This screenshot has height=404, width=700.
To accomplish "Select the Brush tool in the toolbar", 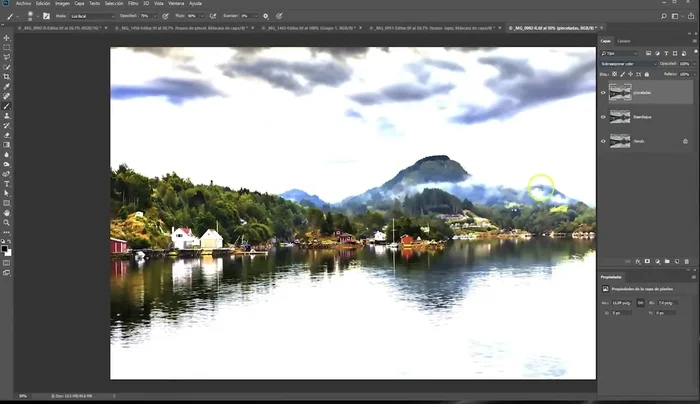I will 7,106.
